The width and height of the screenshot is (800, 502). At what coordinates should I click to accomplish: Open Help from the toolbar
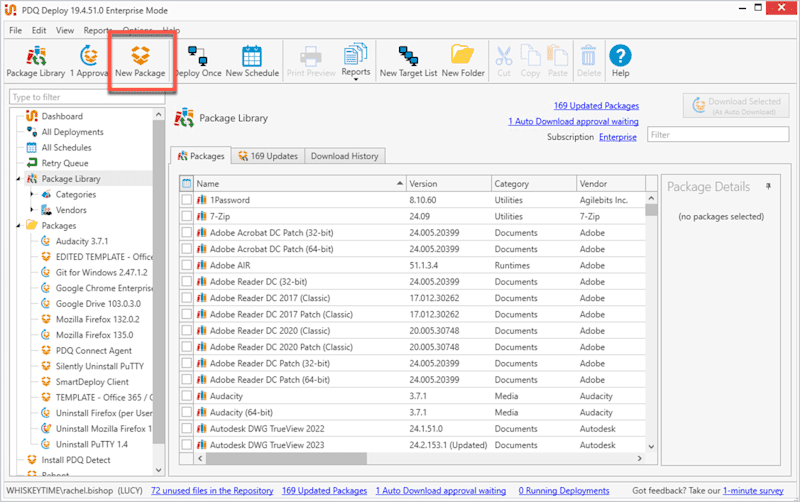pos(620,61)
